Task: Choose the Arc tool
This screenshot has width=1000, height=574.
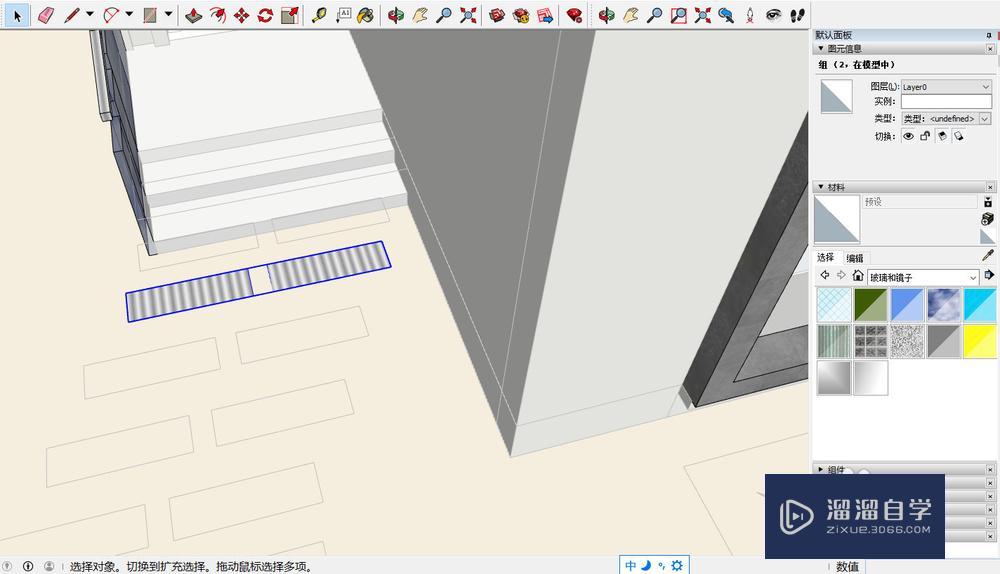Action: (111, 15)
